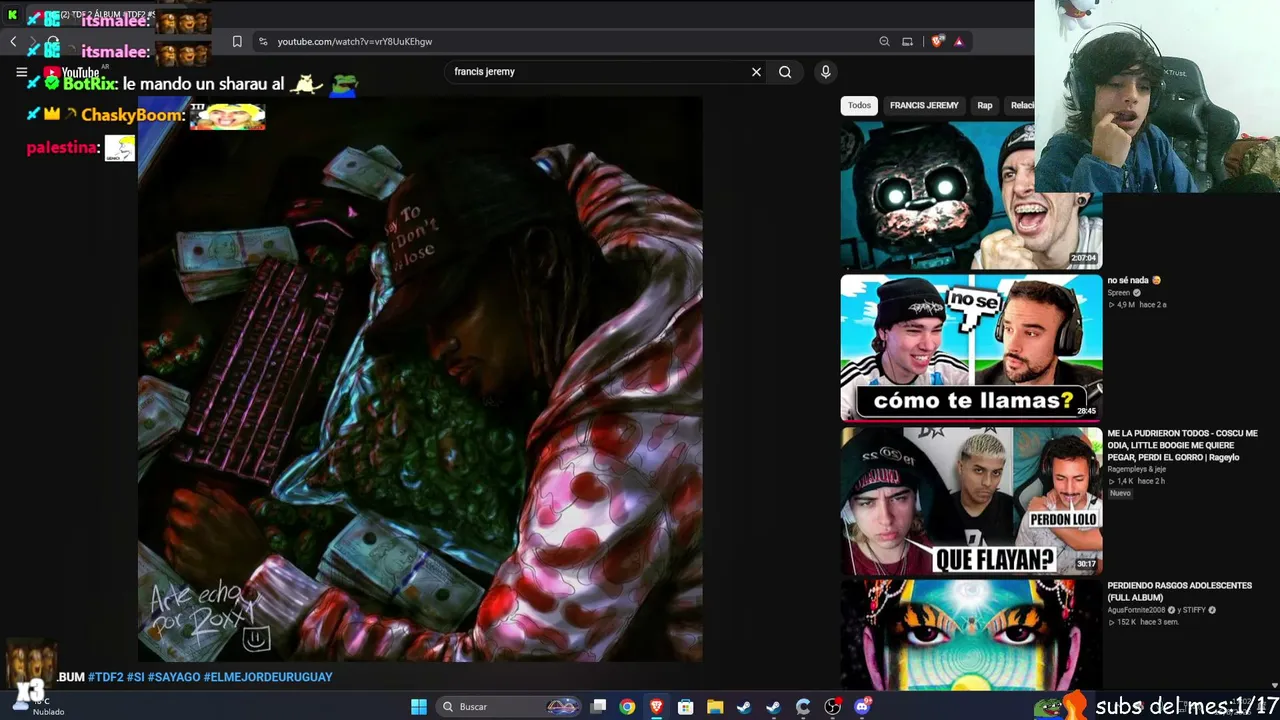Open the 'cómo te llamas?' video thumbnail
The height and width of the screenshot is (720, 1280).
pyautogui.click(x=971, y=348)
